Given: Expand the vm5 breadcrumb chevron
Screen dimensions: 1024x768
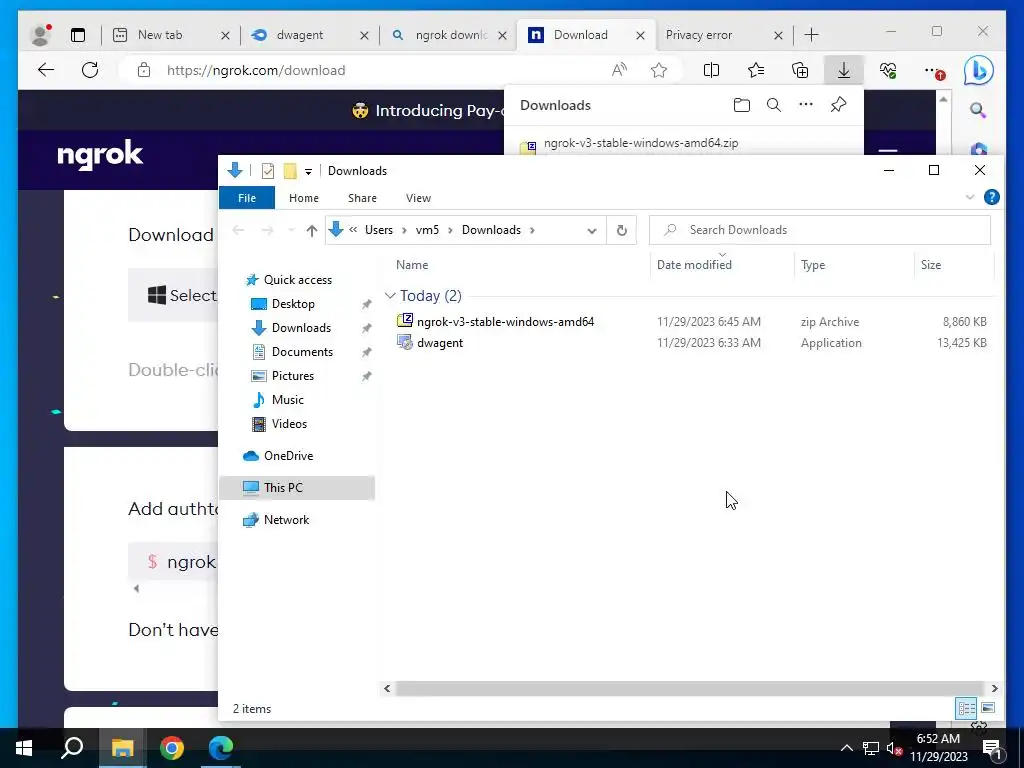Looking at the screenshot, I should point(450,230).
